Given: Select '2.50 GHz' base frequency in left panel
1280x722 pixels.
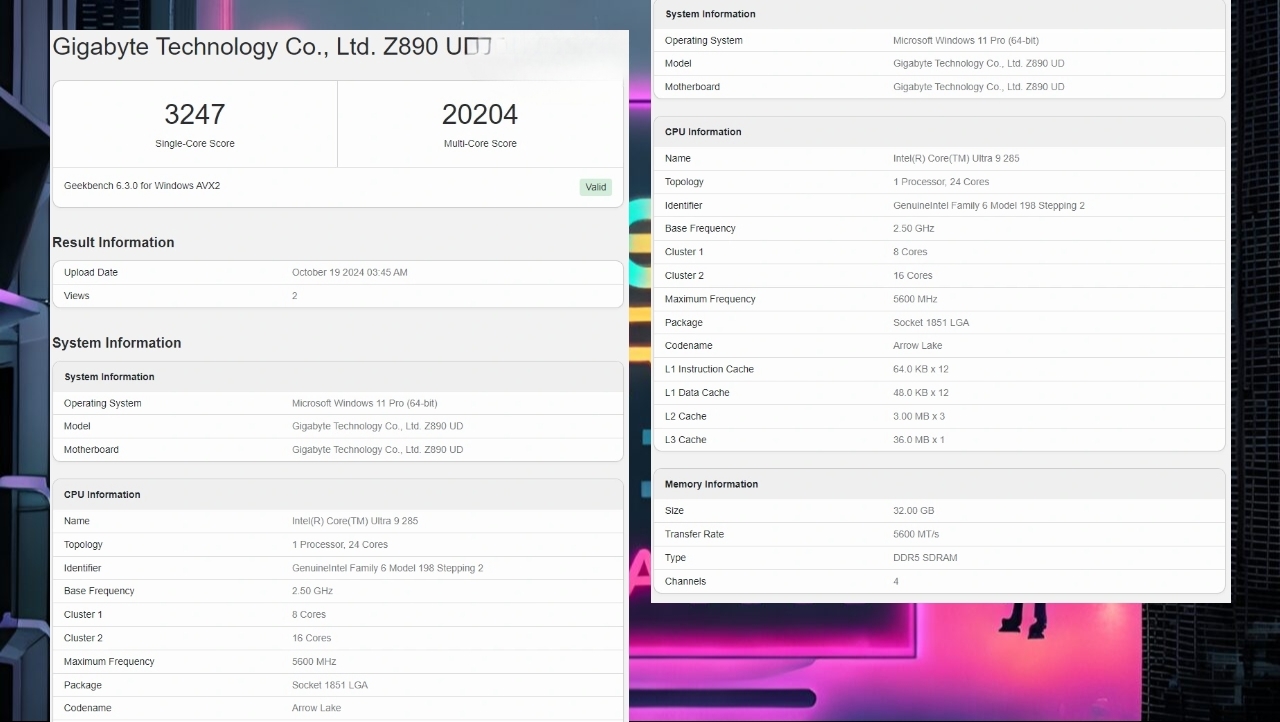Looking at the screenshot, I should point(312,591).
